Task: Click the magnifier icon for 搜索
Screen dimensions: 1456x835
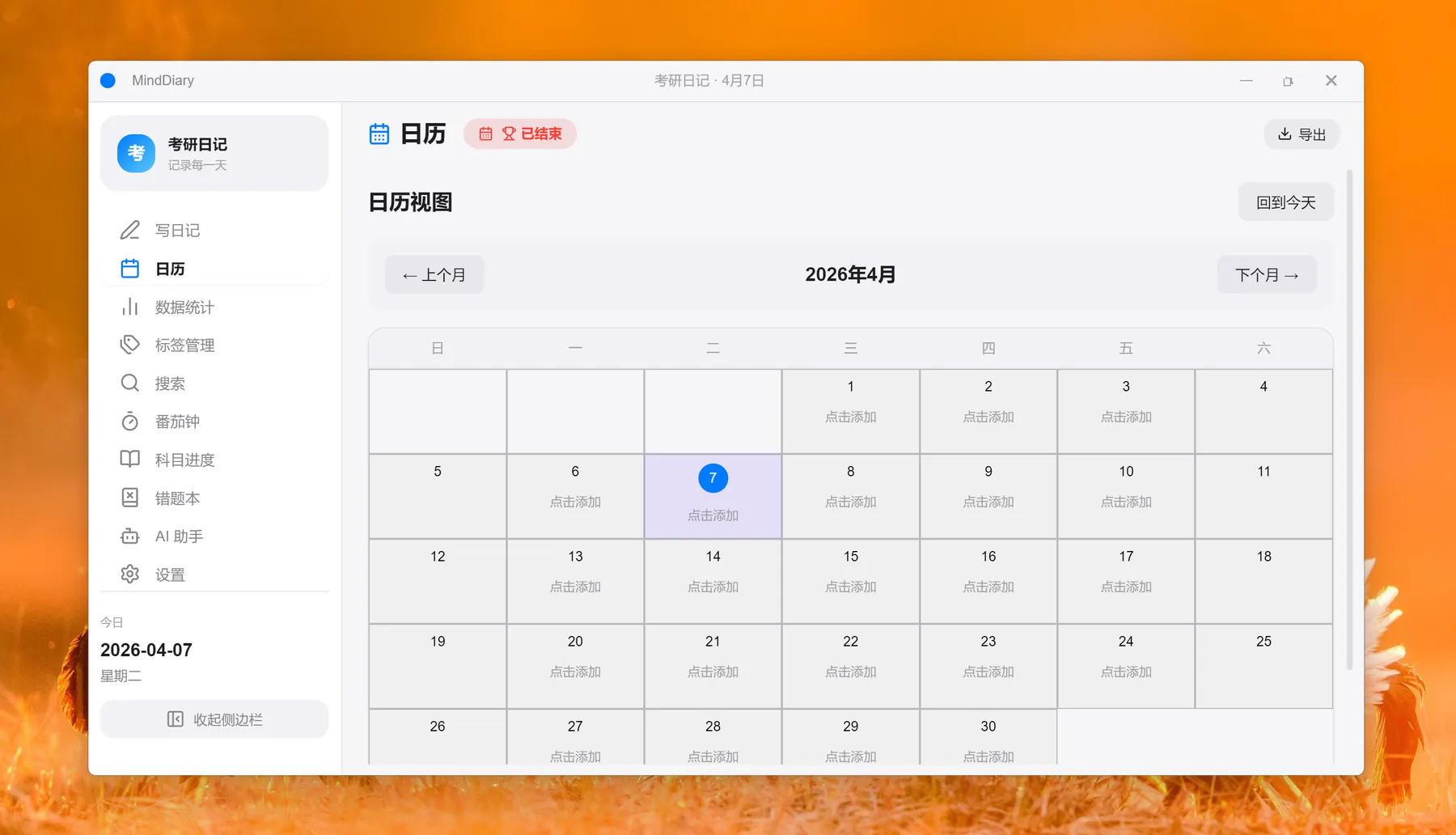Action: [129, 384]
